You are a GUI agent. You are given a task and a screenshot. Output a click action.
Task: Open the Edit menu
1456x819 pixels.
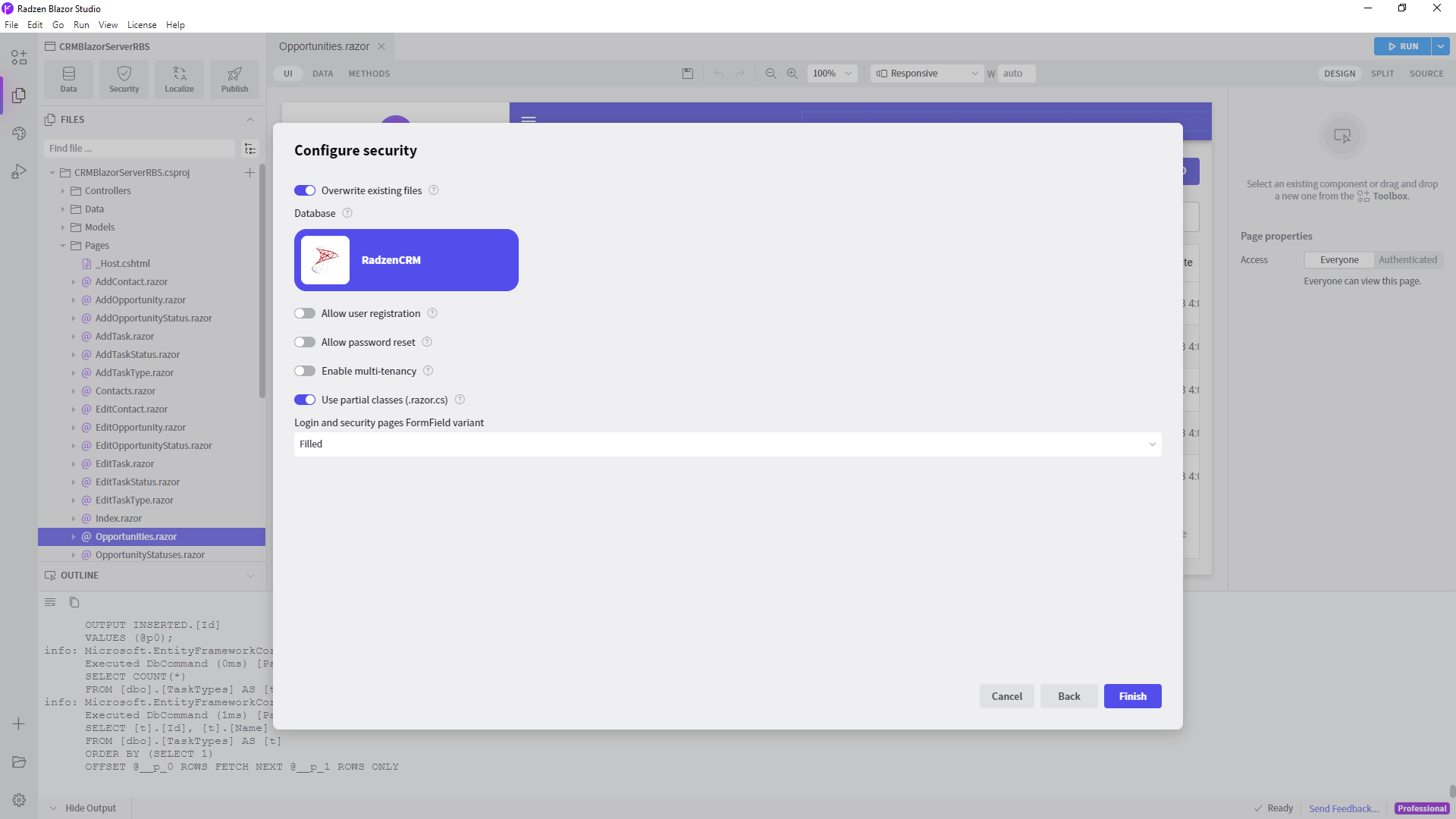coord(35,25)
